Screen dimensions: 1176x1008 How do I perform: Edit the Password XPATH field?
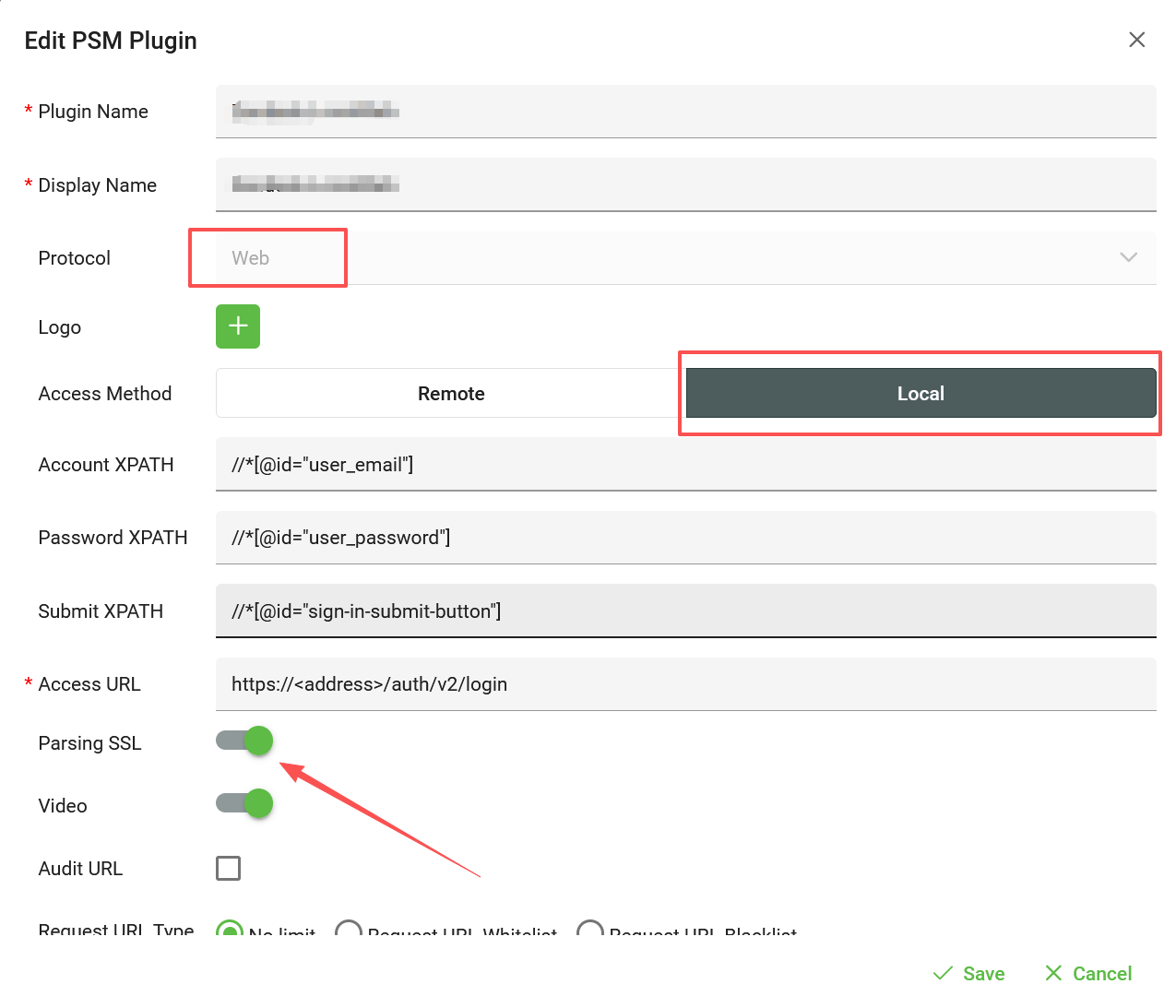[685, 538]
